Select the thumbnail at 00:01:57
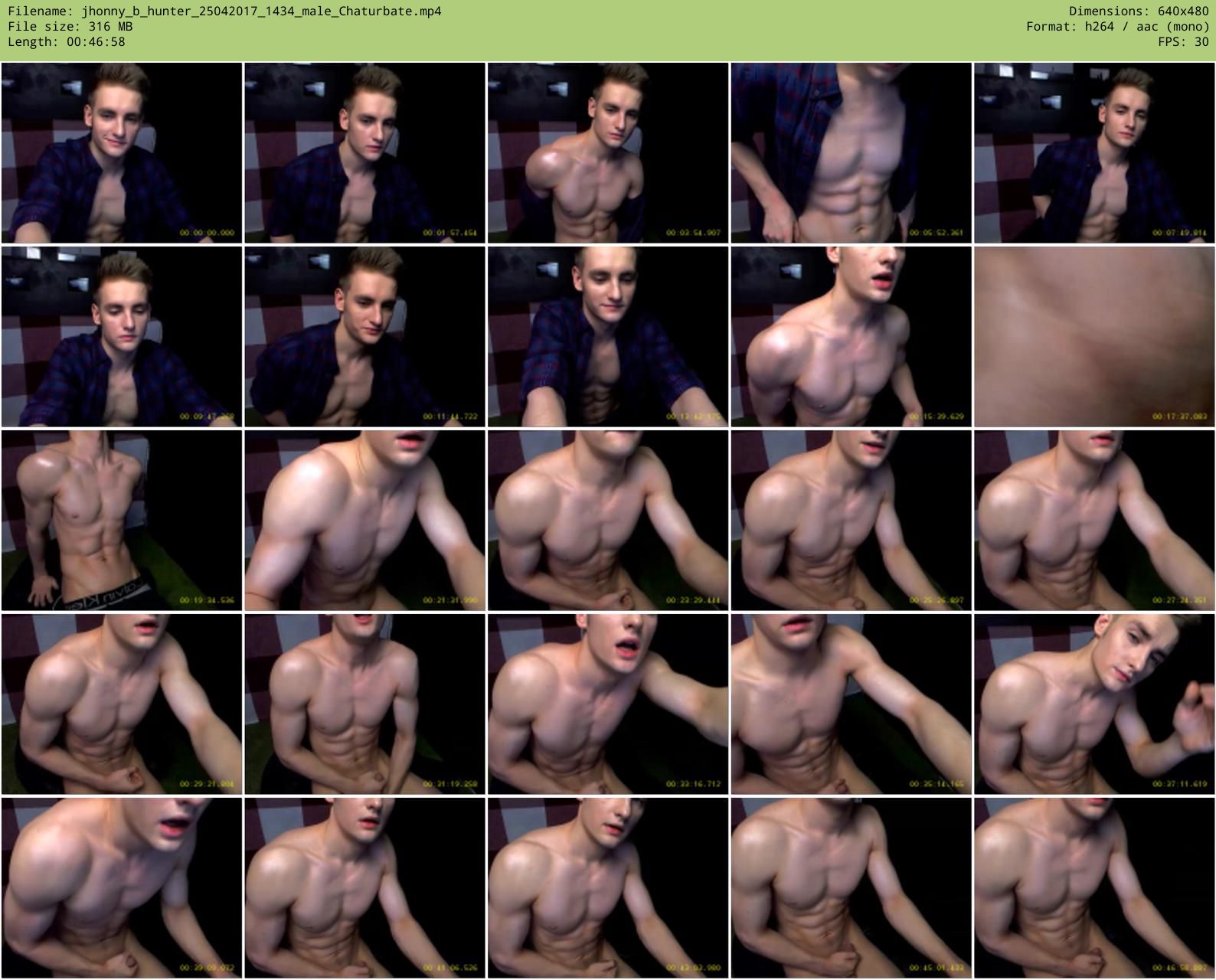The height and width of the screenshot is (980, 1216). [x=364, y=152]
